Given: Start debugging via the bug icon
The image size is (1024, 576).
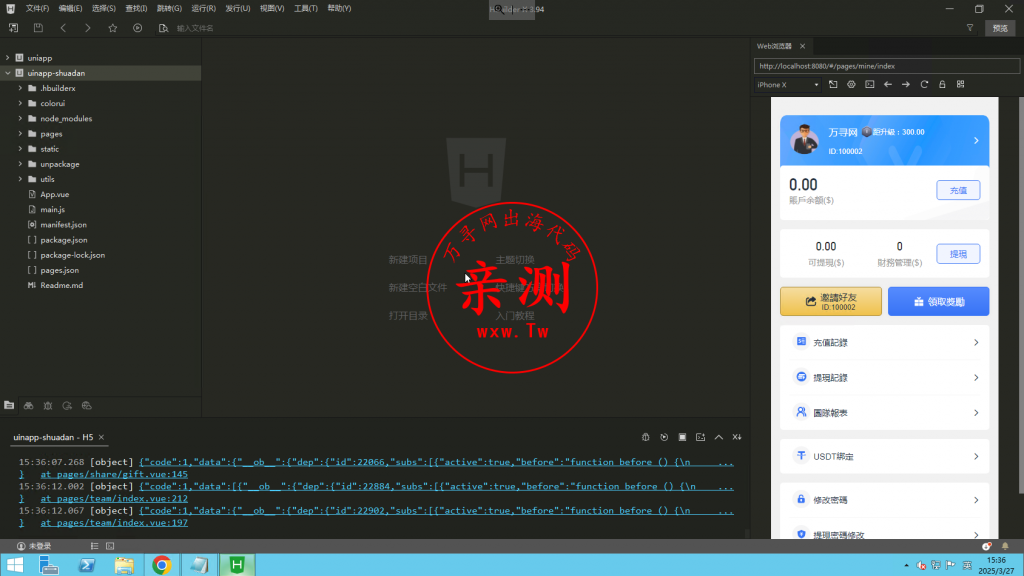Looking at the screenshot, I should [x=645, y=437].
